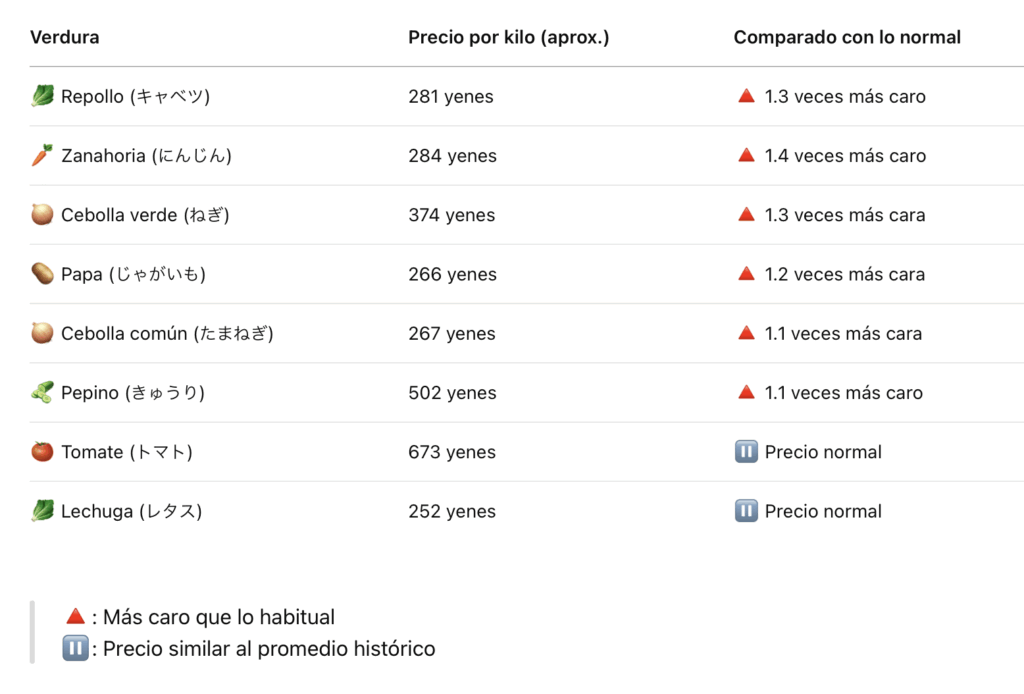The height and width of the screenshot is (694, 1024).
Task: Click the carrot emoji beside Zanahoria
Action: (x=42, y=155)
